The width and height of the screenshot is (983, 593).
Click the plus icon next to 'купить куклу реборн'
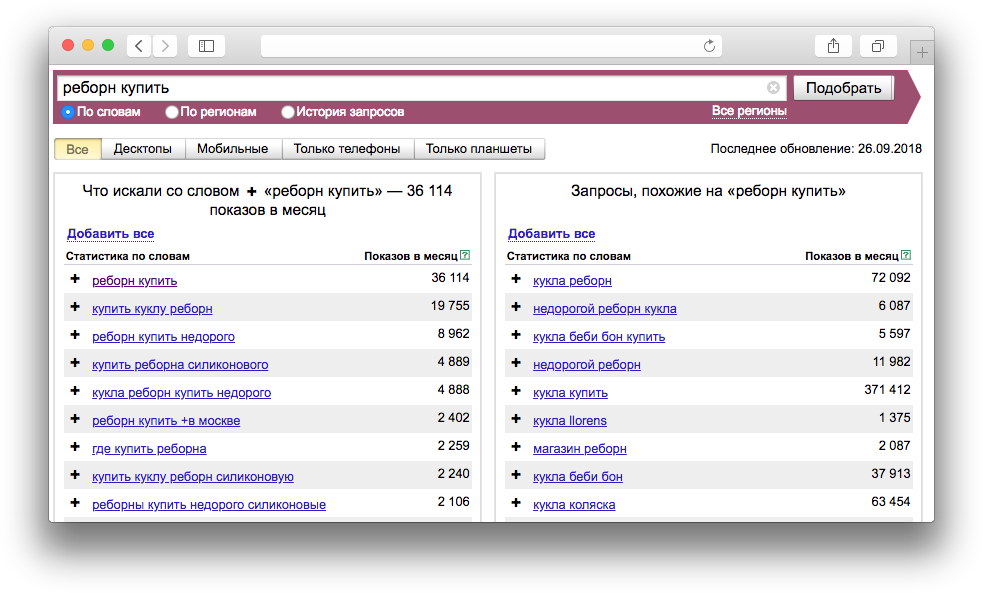click(75, 307)
